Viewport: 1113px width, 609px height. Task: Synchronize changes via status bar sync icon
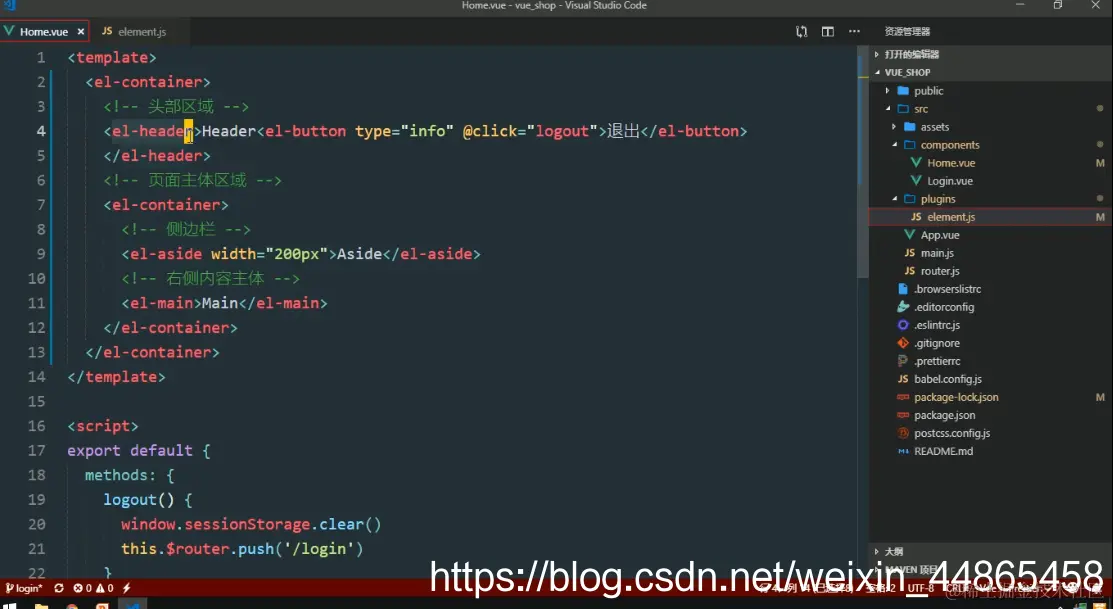click(59, 588)
